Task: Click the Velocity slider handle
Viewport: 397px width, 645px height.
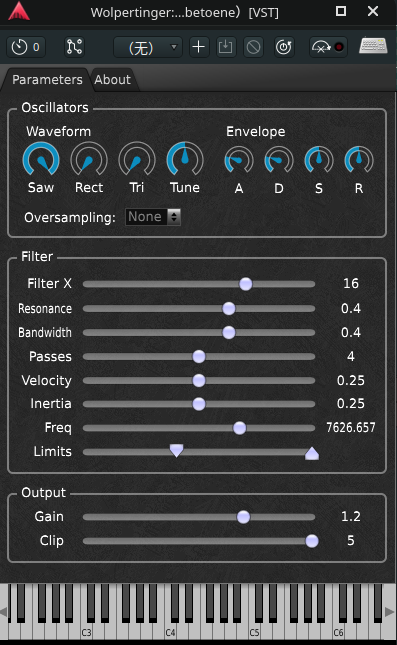Action: [x=199, y=381]
